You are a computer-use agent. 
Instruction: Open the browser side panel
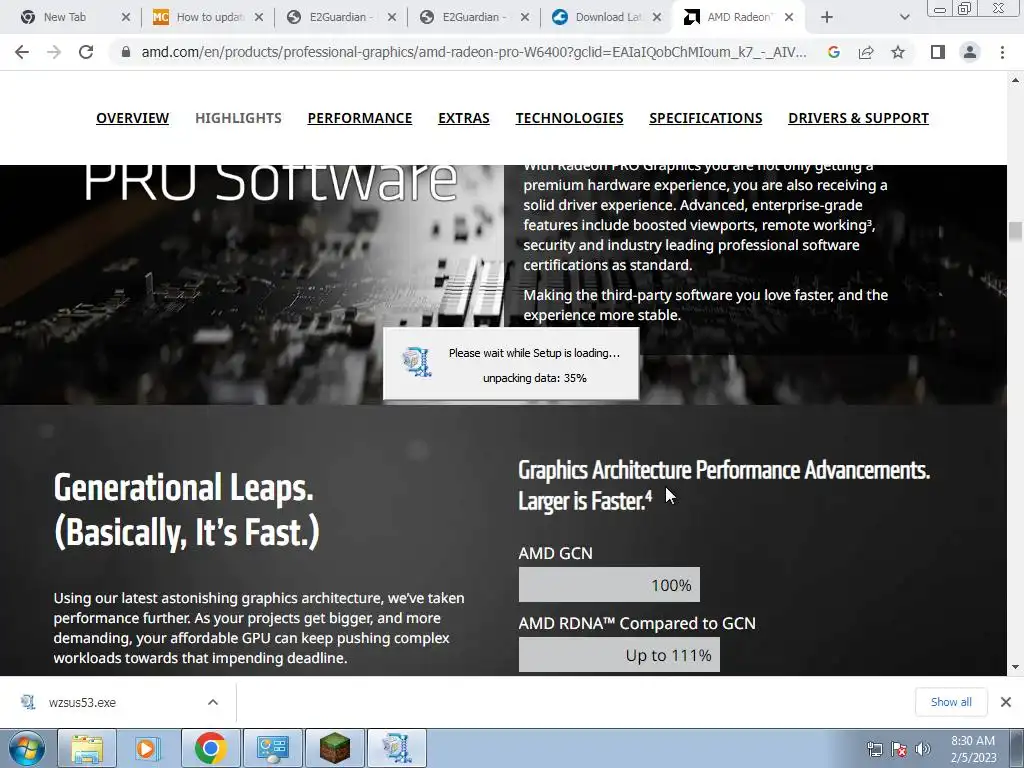[938, 52]
